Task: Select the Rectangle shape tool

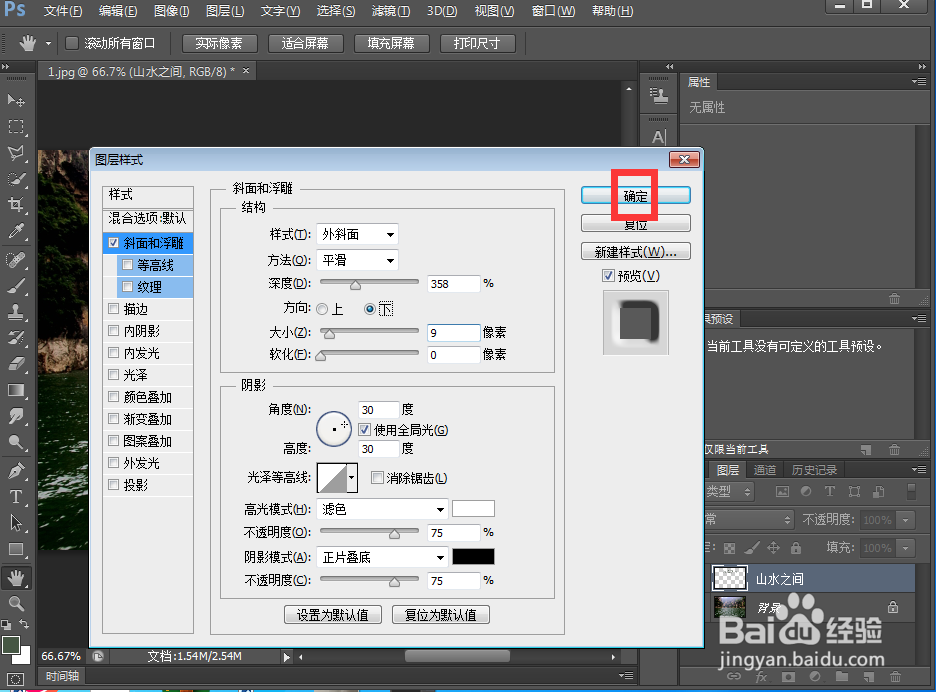Action: point(16,549)
